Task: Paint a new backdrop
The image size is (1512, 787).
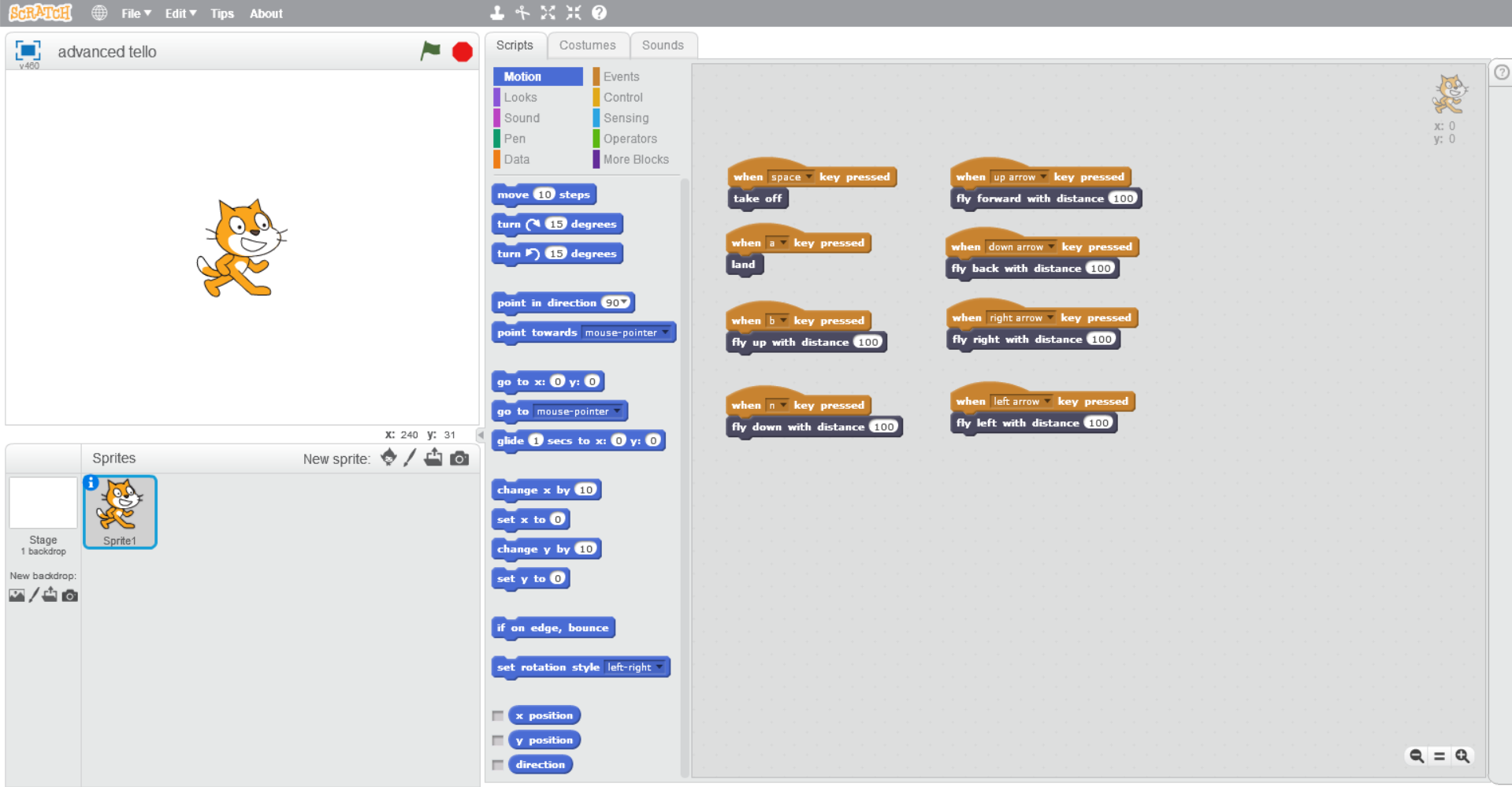Action: click(x=34, y=595)
